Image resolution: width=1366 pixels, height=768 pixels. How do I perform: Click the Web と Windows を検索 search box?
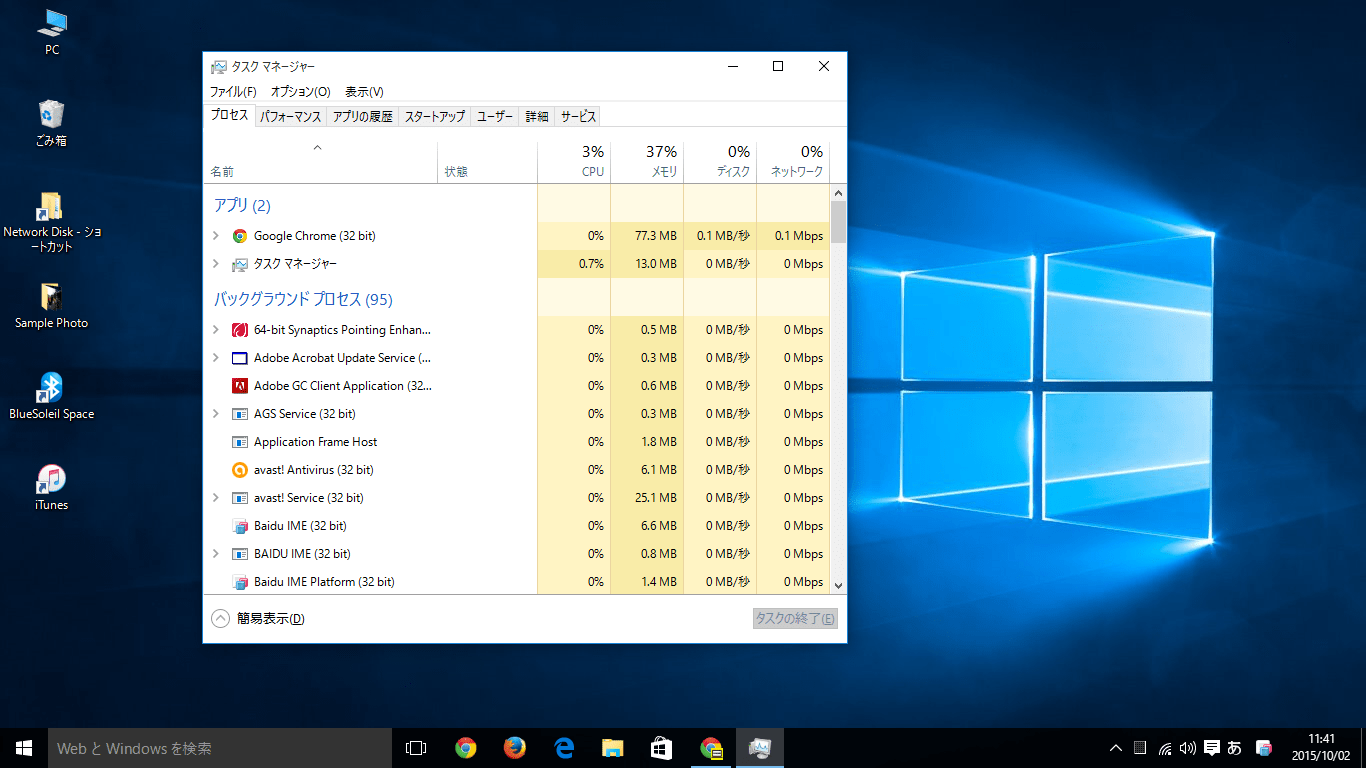click(220, 748)
